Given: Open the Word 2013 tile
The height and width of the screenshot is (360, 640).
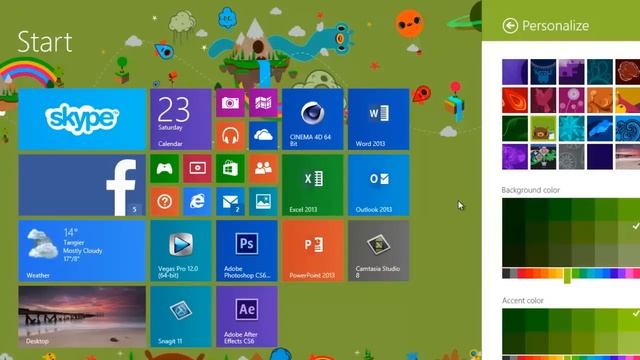Looking at the screenshot, I should pyautogui.click(x=379, y=119).
